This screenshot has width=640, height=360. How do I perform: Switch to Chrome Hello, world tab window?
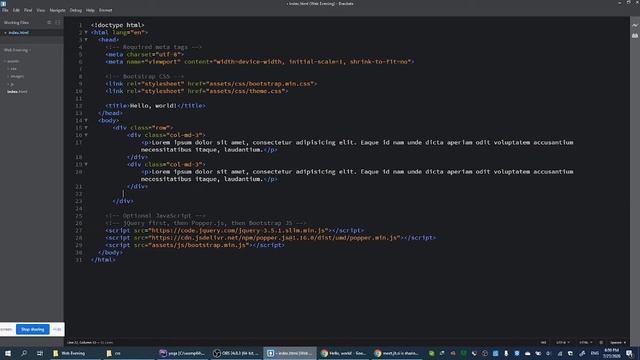point(344,353)
